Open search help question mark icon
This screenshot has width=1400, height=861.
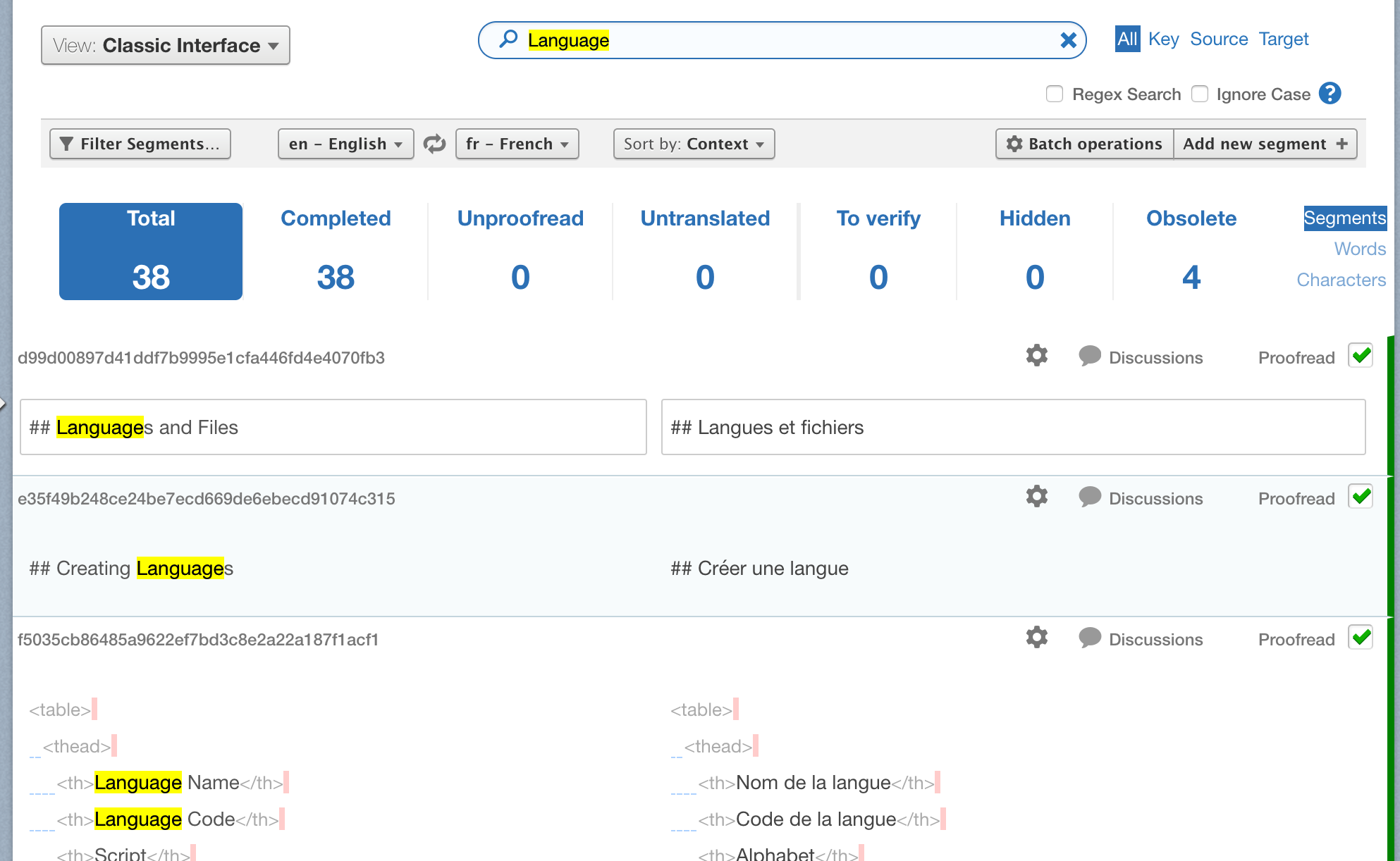(x=1330, y=94)
